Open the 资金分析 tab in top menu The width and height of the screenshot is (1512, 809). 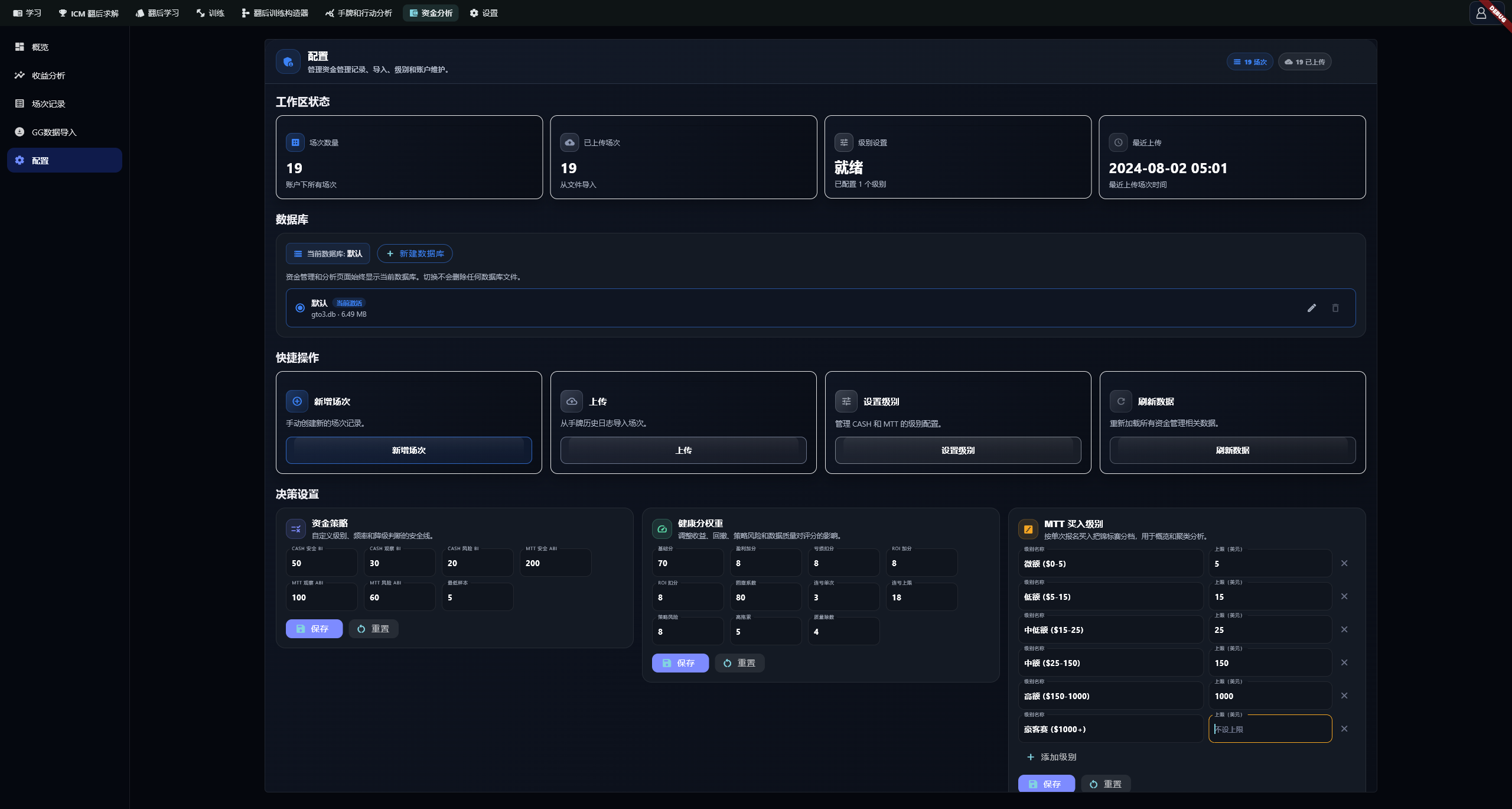click(x=431, y=13)
